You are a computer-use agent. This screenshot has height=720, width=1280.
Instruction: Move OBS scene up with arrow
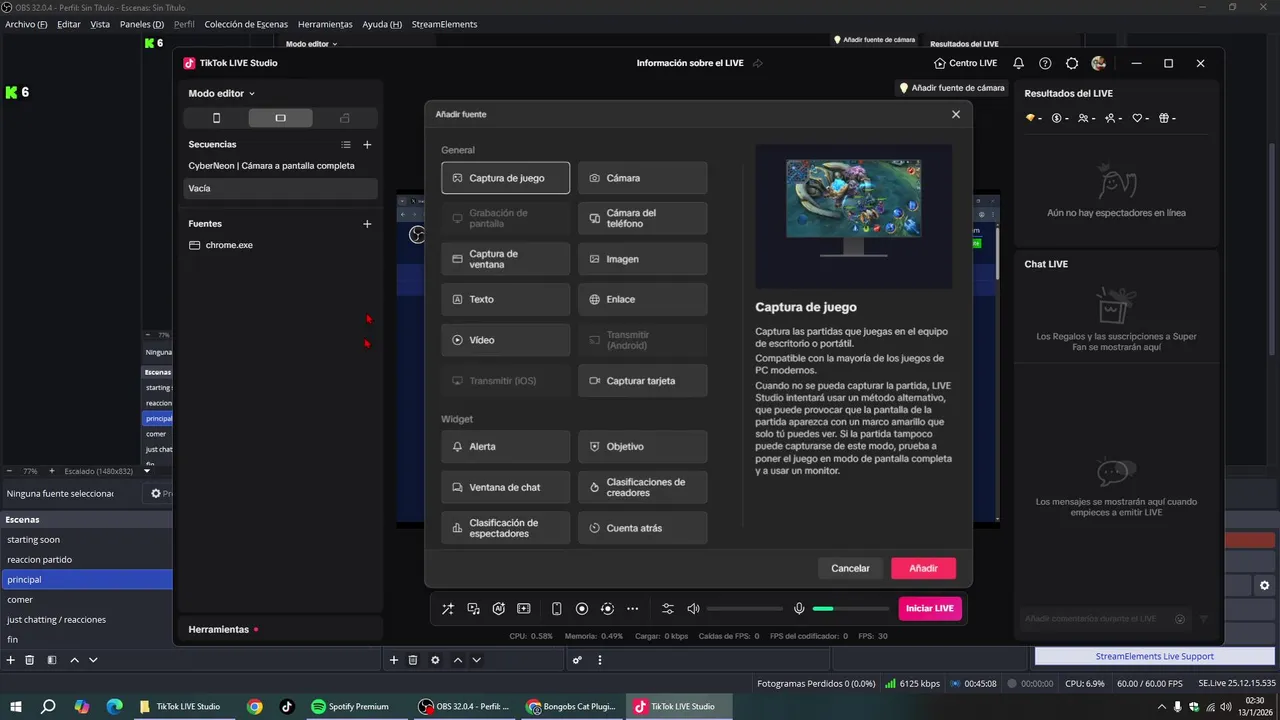click(x=74, y=660)
